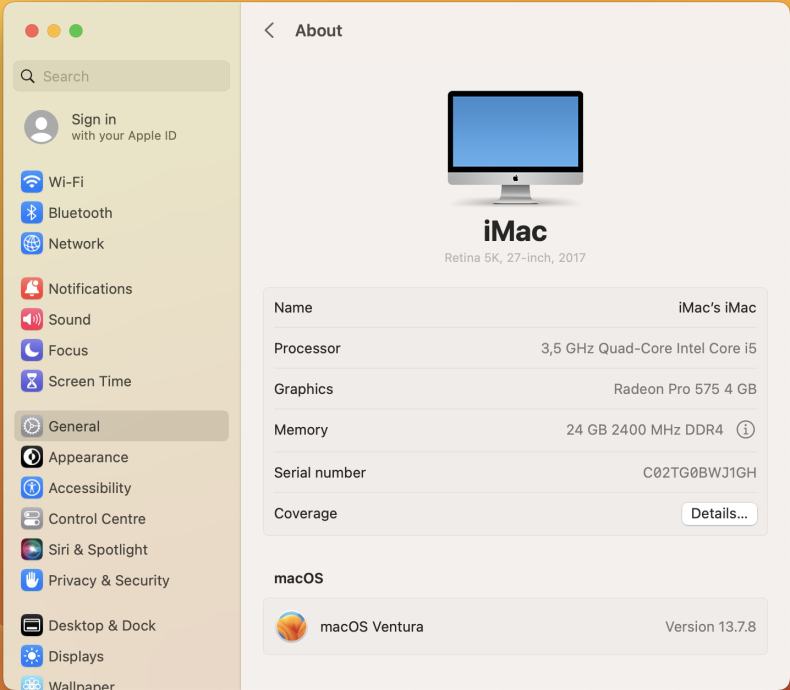Sign in with your Apple ID

[100, 127]
